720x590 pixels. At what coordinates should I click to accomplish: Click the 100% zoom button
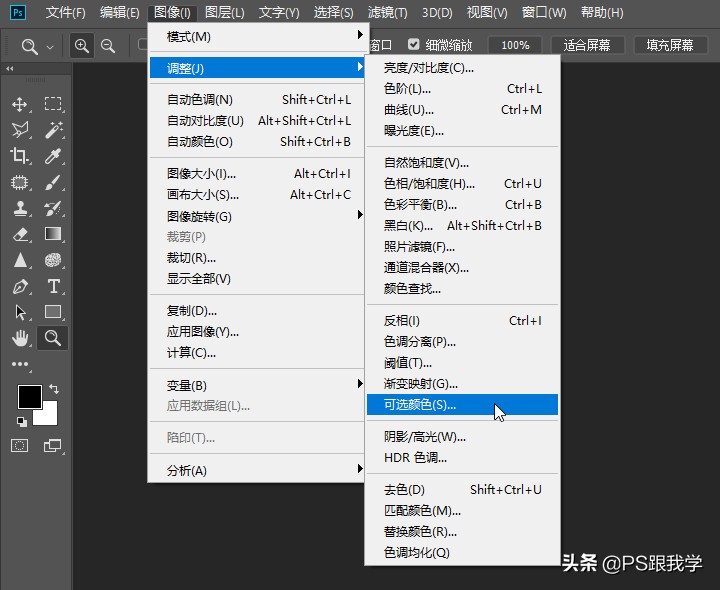515,45
